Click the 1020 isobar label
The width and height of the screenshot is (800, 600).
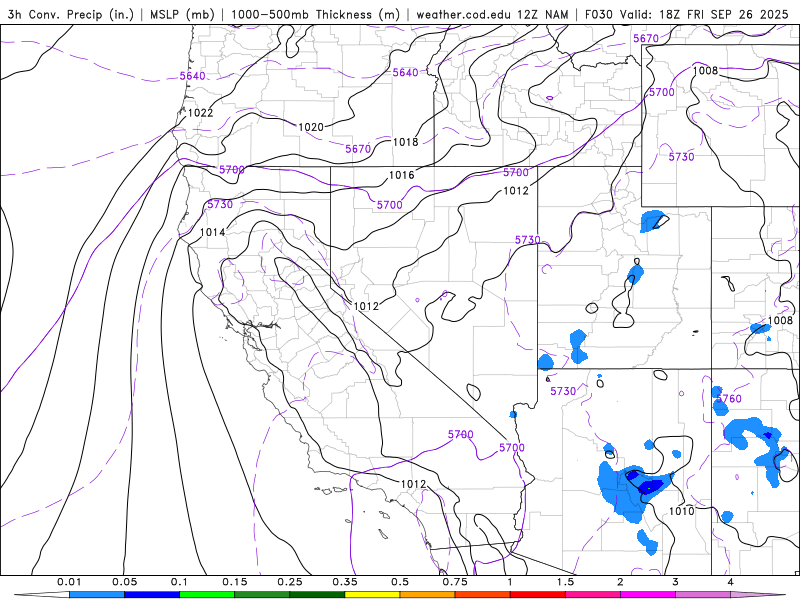tap(311, 127)
